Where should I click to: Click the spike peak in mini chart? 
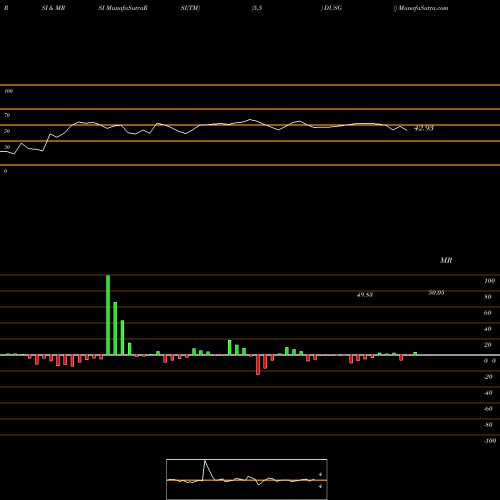[205, 461]
